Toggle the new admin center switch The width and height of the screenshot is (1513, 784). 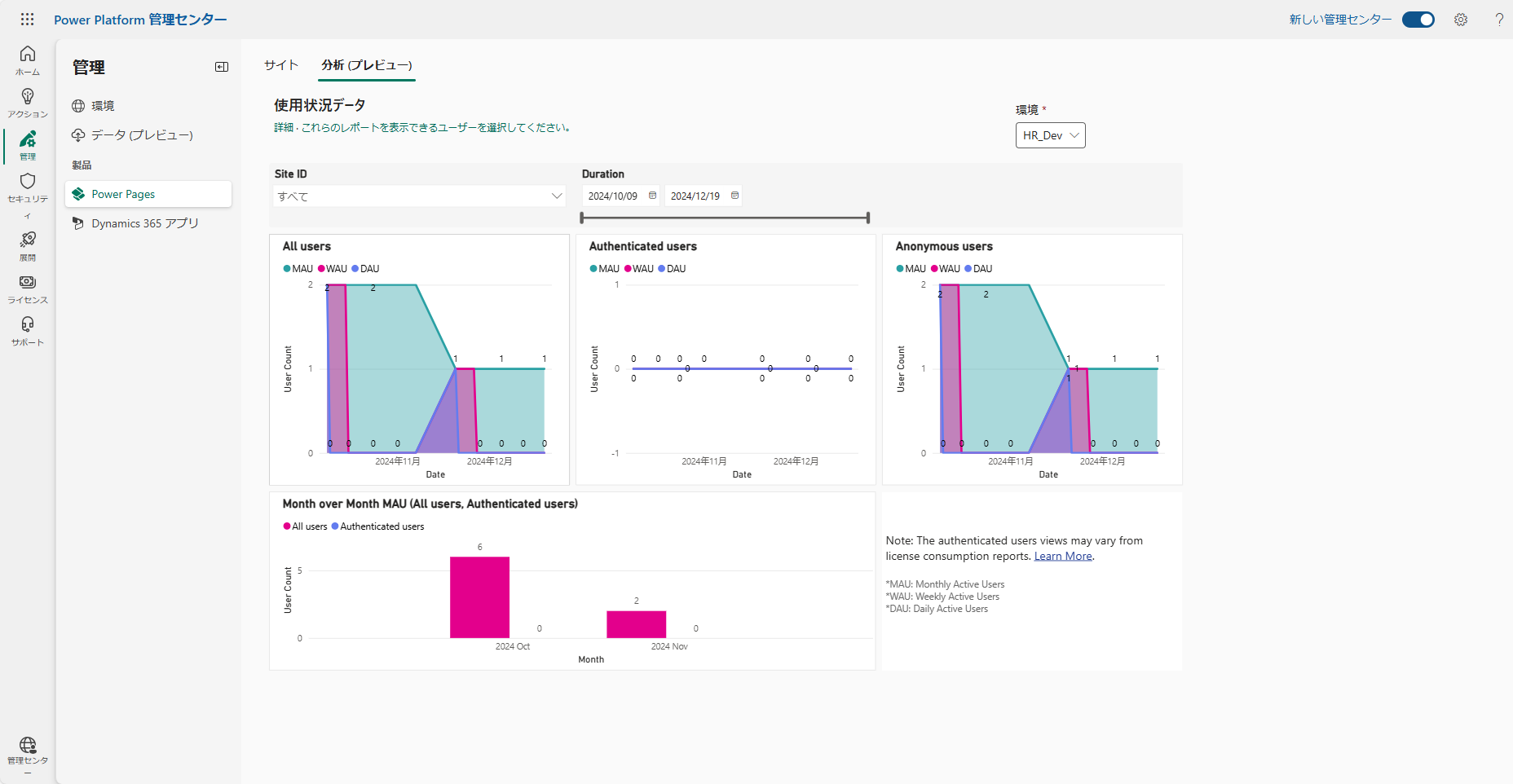tap(1418, 20)
